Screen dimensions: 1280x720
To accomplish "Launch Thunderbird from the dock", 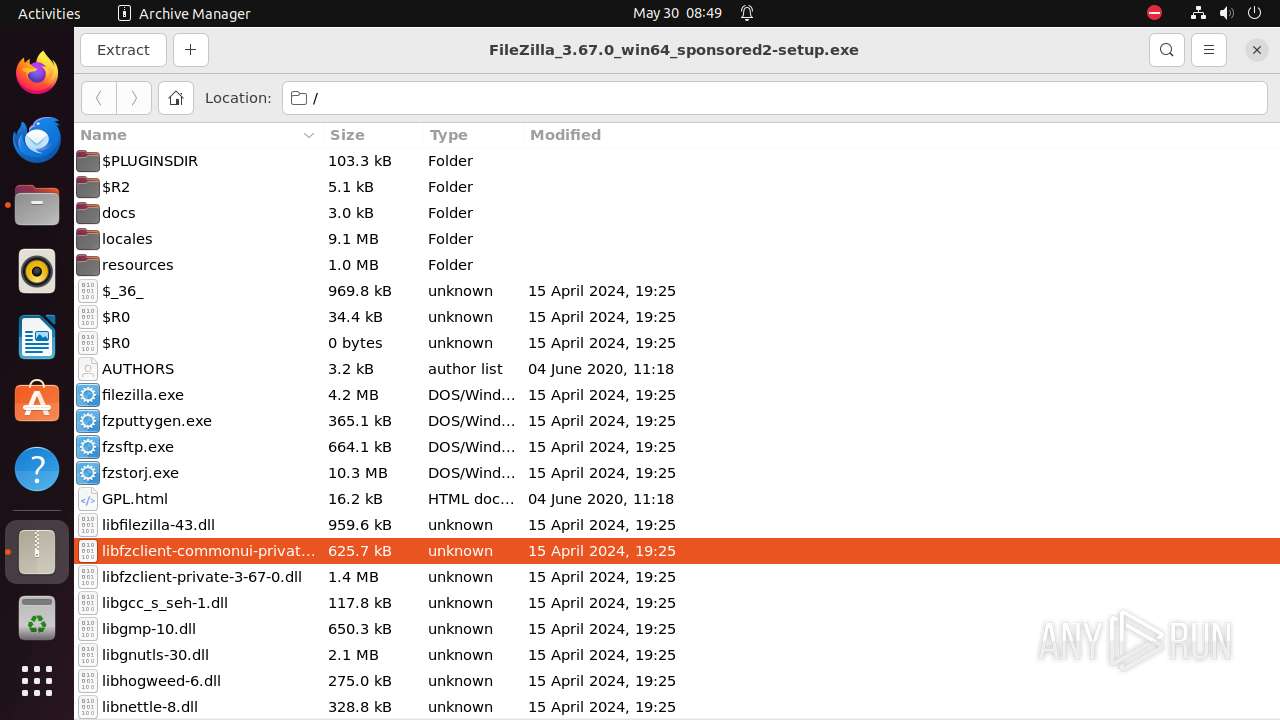I will [37, 139].
